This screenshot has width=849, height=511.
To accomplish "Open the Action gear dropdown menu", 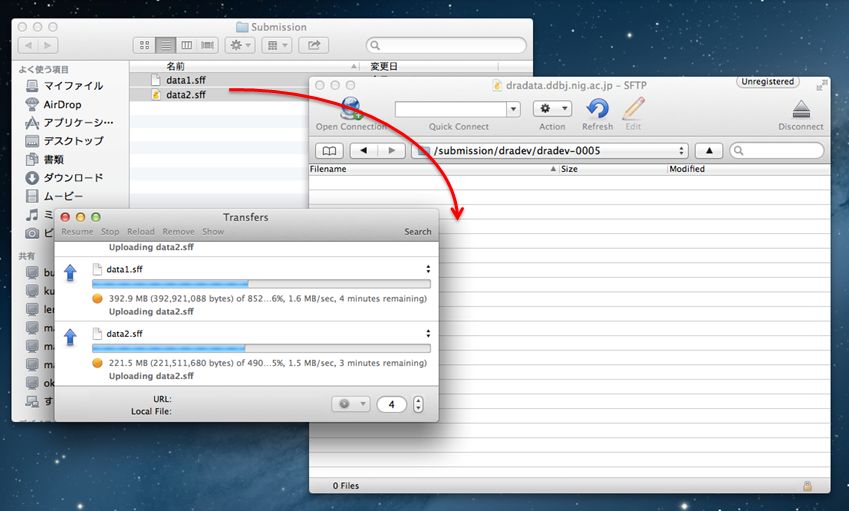I will click(x=552, y=108).
